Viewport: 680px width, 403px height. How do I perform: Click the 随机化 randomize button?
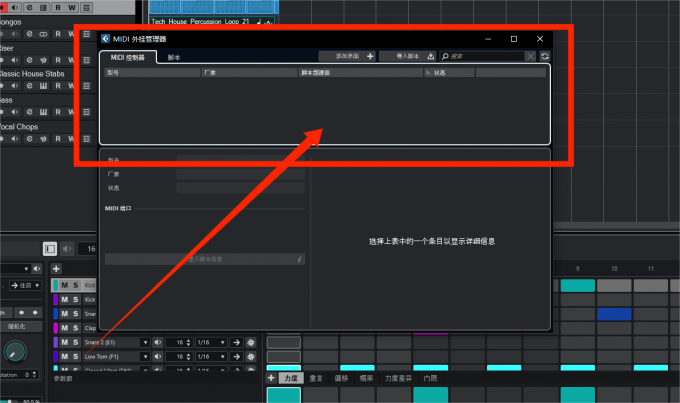20,326
